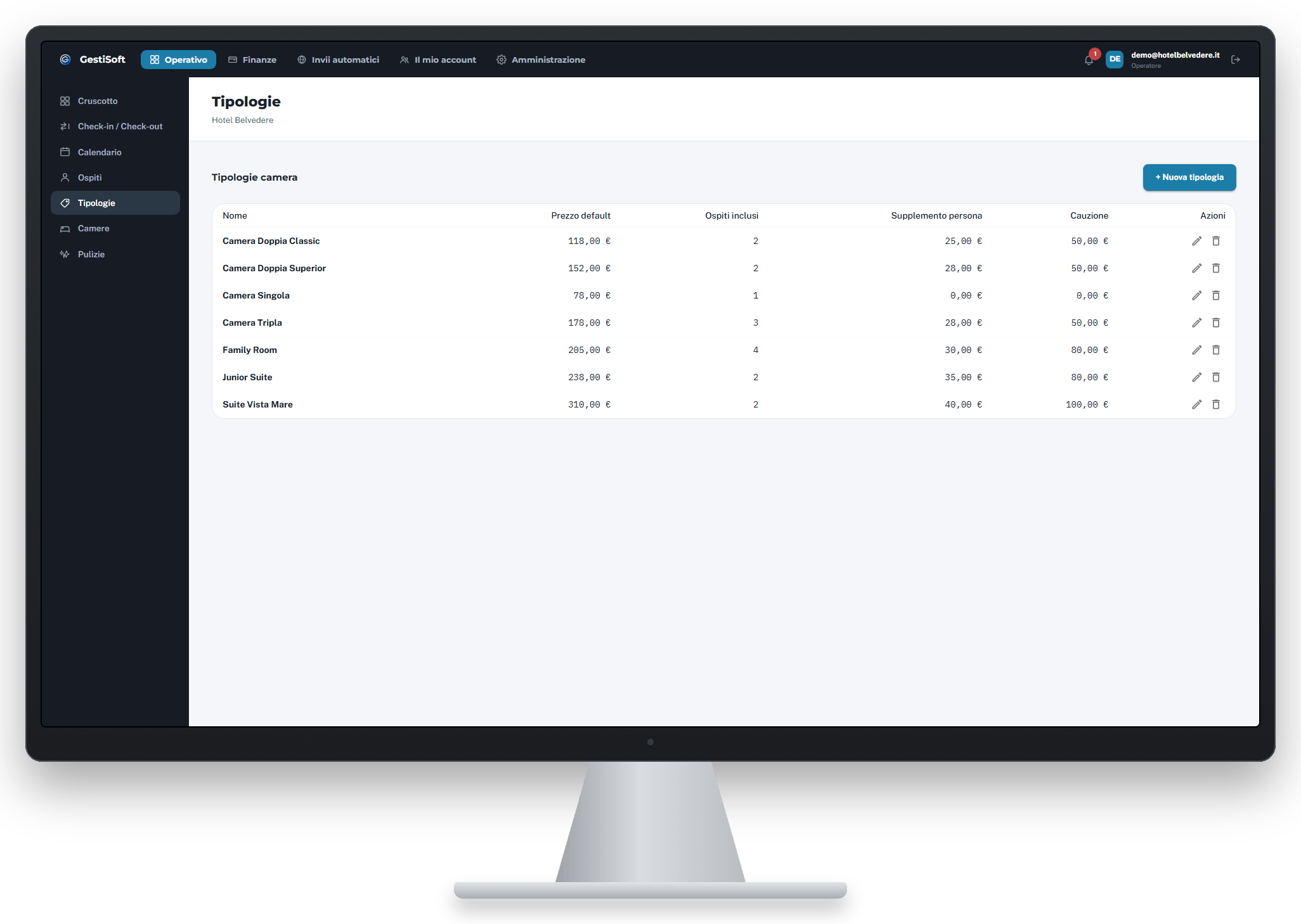The image size is (1301, 924).
Task: Open the Ospiti page
Action: click(x=115, y=177)
